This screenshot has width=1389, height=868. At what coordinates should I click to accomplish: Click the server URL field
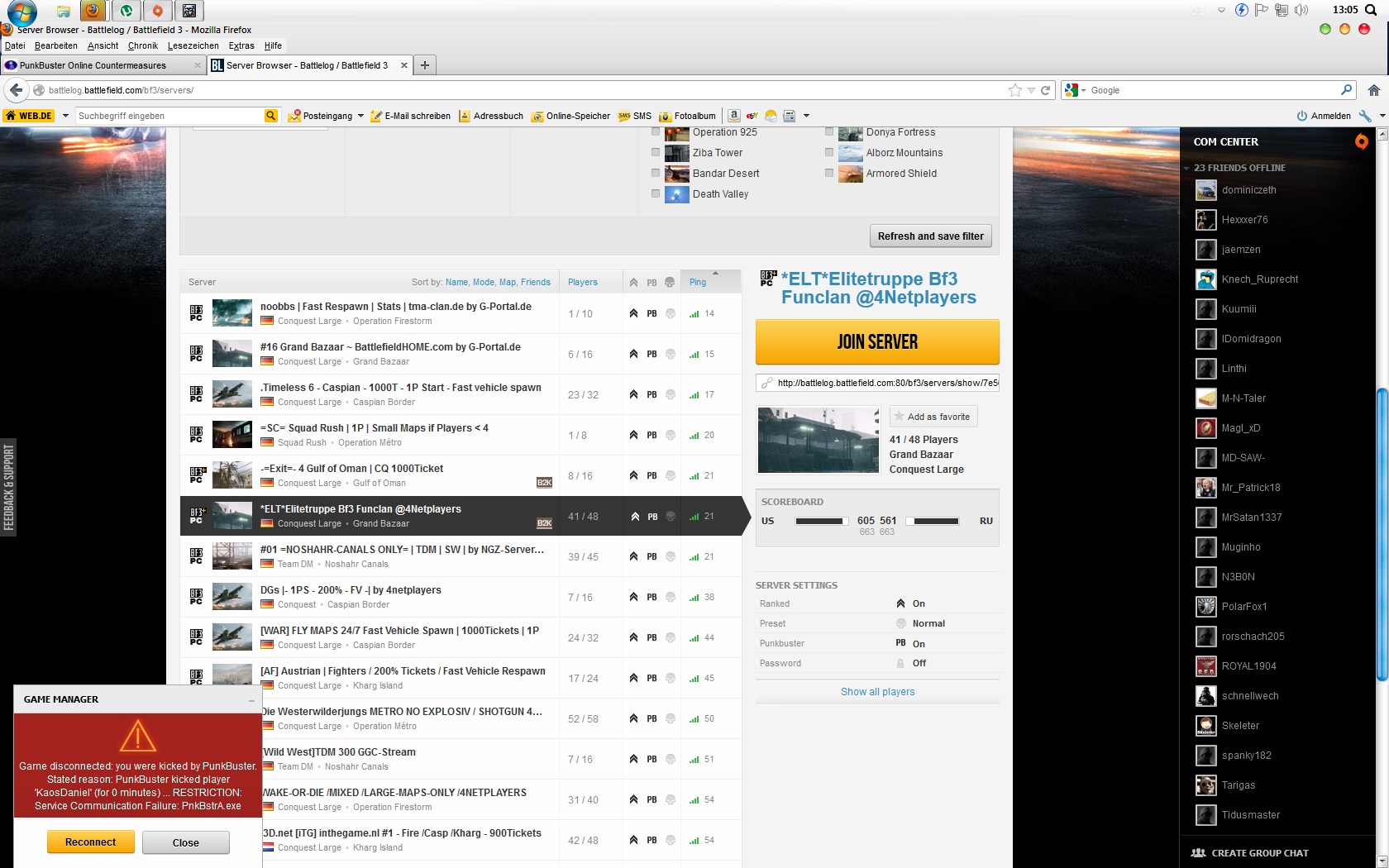click(x=877, y=383)
